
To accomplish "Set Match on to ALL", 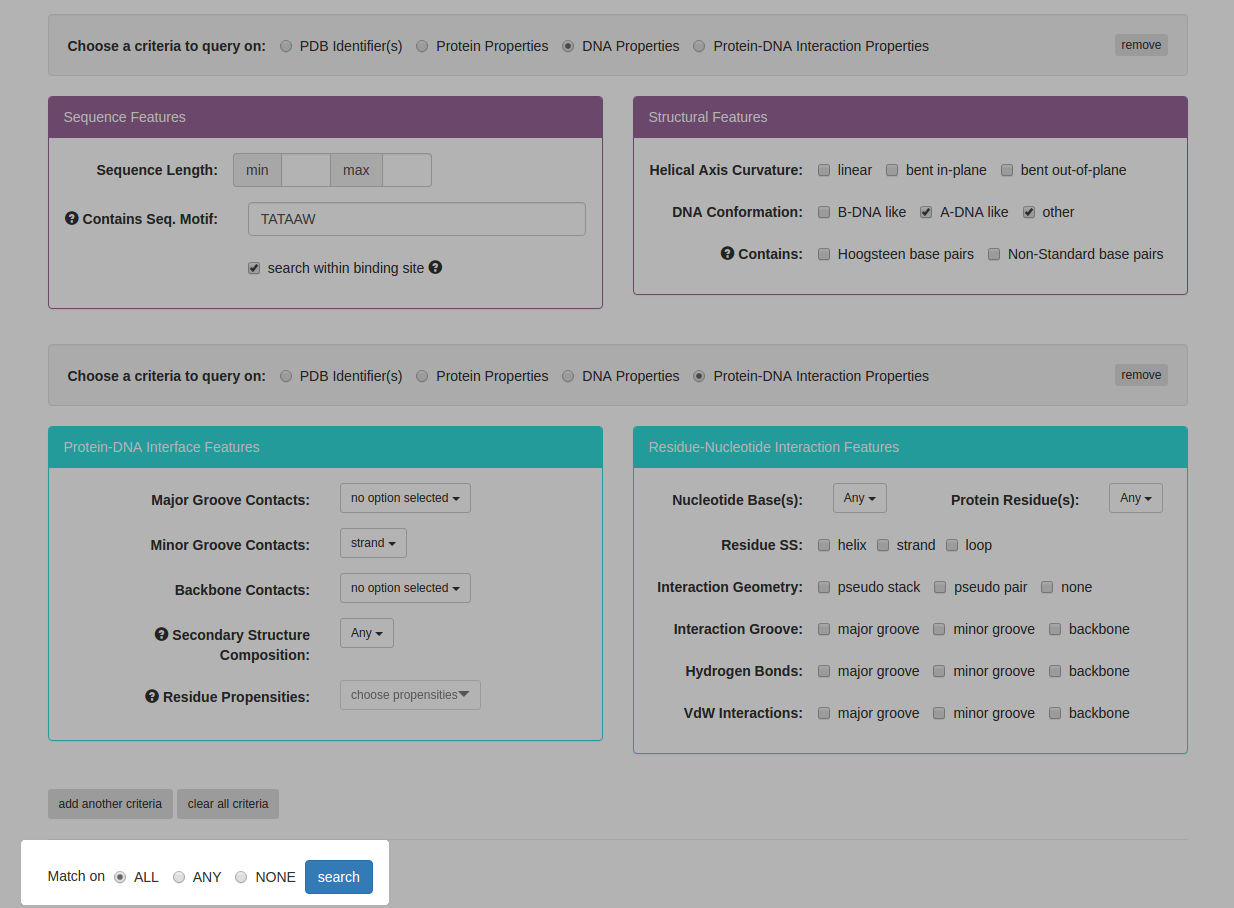I will click(x=120, y=877).
